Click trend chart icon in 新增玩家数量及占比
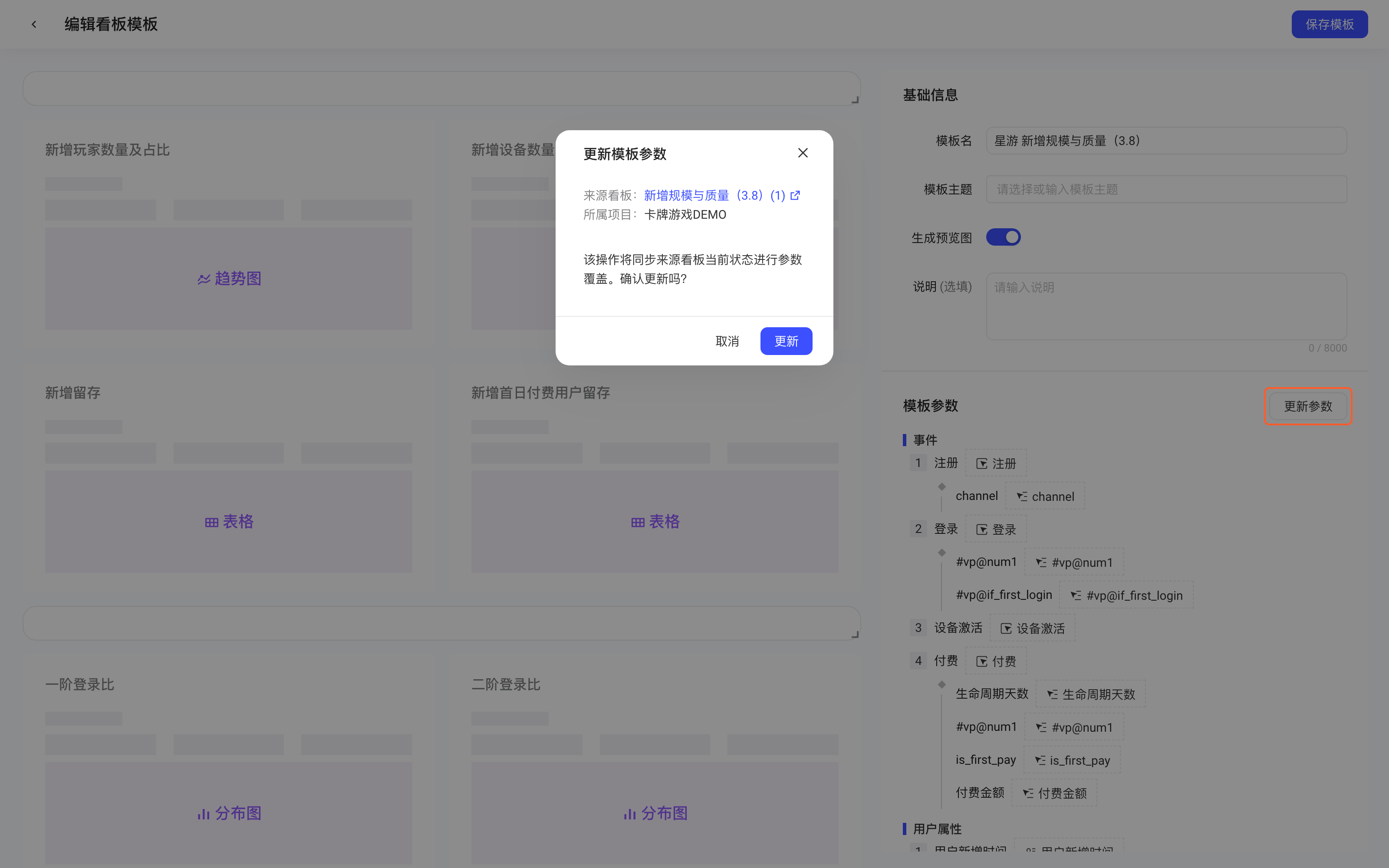 click(204, 279)
